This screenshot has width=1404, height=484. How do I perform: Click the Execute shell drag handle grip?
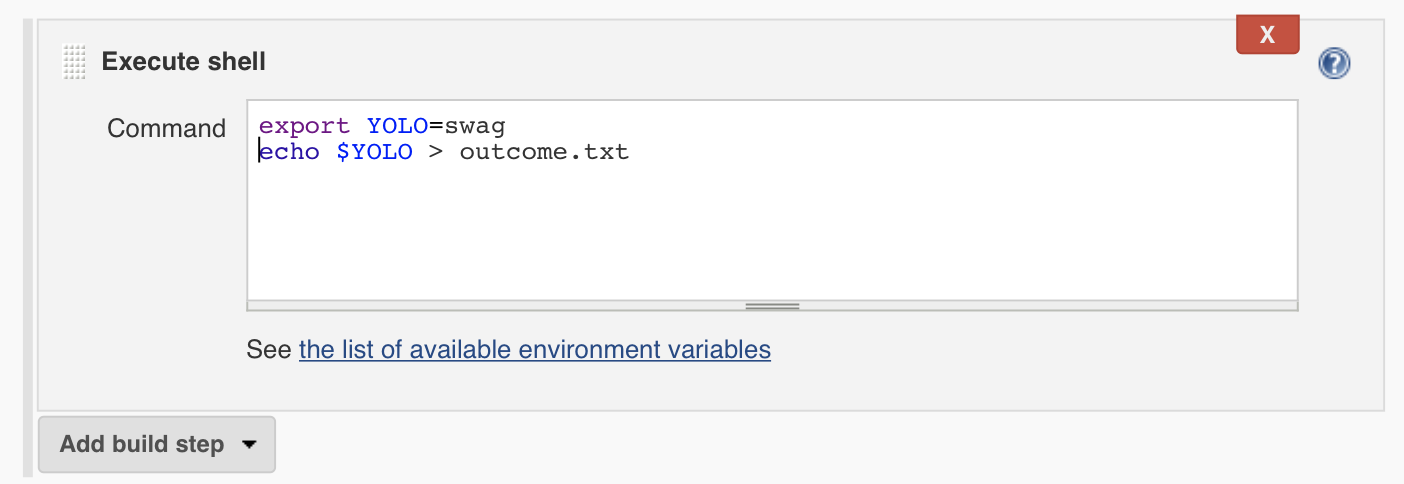pos(75,62)
